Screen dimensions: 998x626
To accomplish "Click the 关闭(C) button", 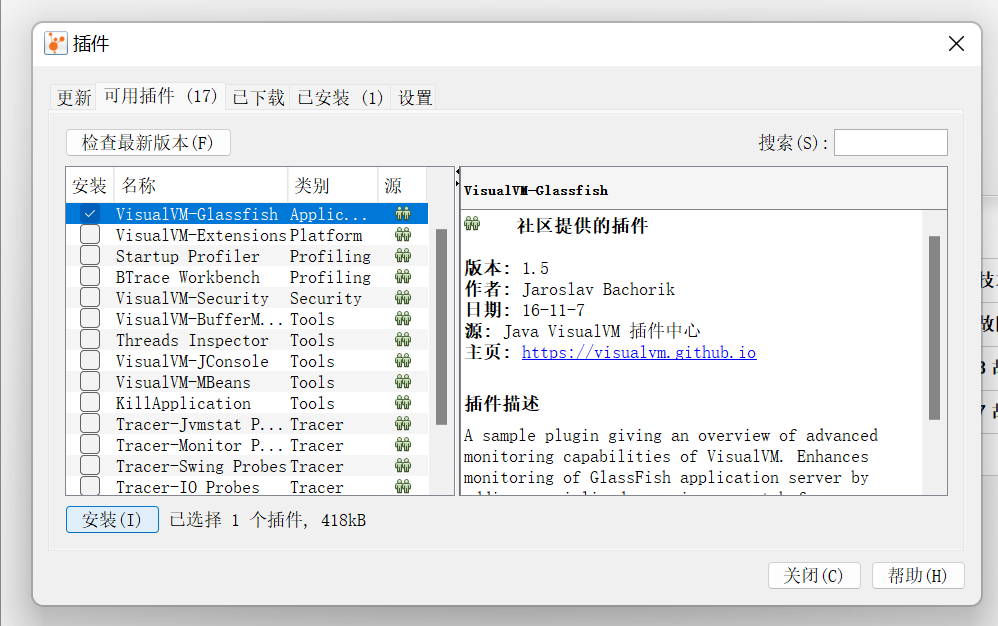I will point(814,576).
